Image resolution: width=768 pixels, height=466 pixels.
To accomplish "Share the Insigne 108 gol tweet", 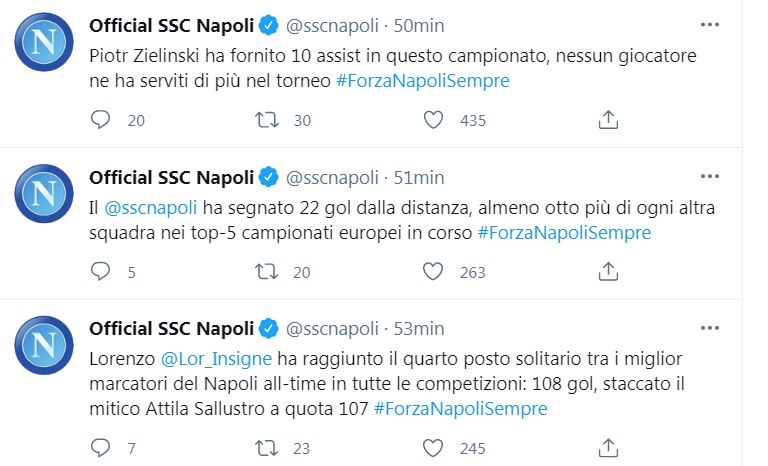I will click(x=607, y=447).
